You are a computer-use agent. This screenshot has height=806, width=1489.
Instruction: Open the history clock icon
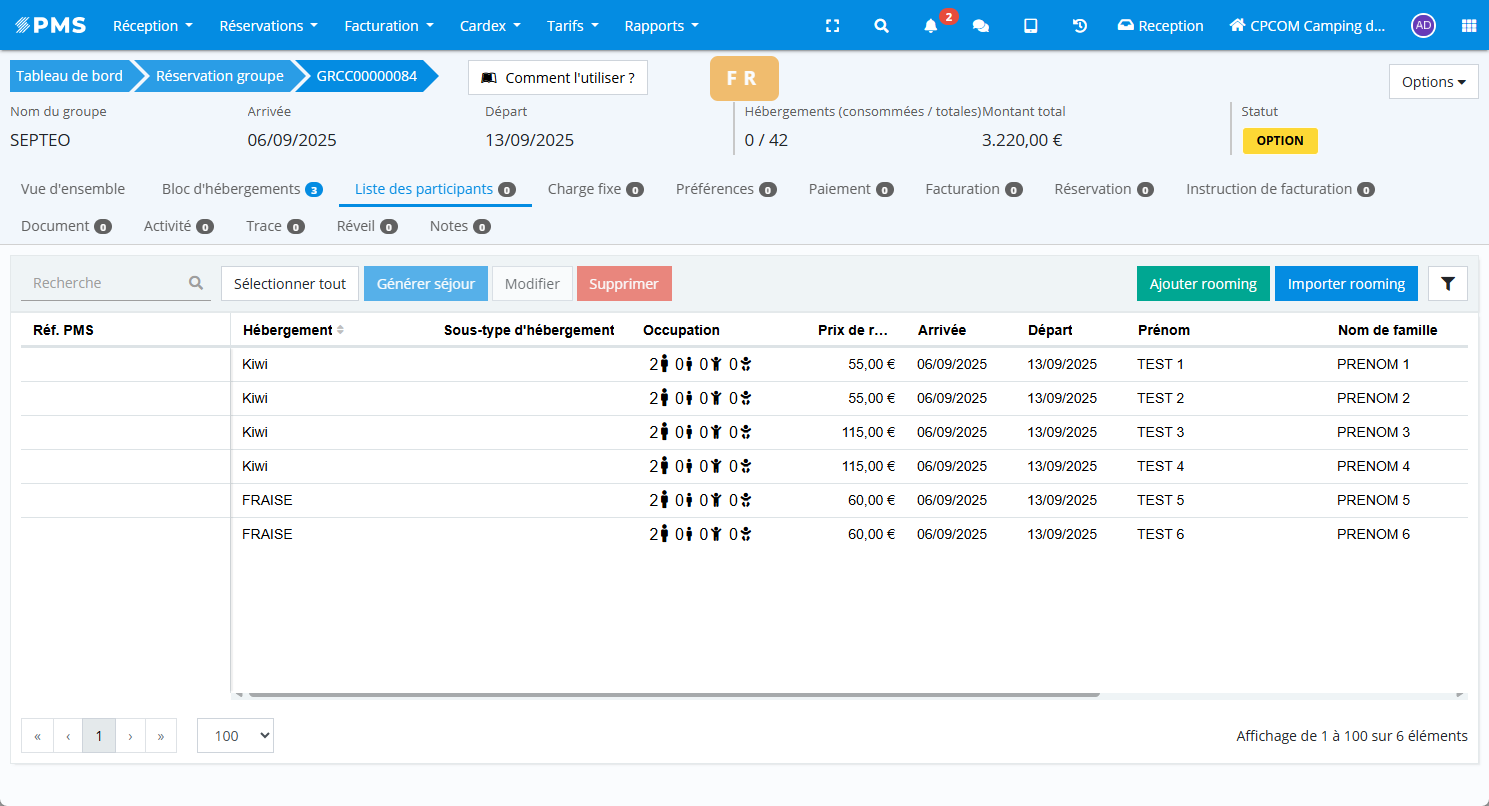point(1080,26)
